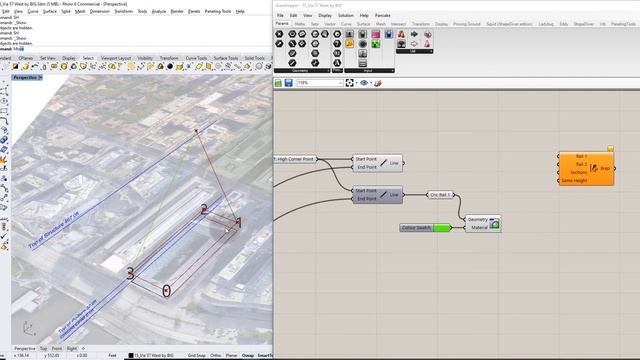
Task: Switch to Grasshopper Params tab
Action: click(282, 24)
